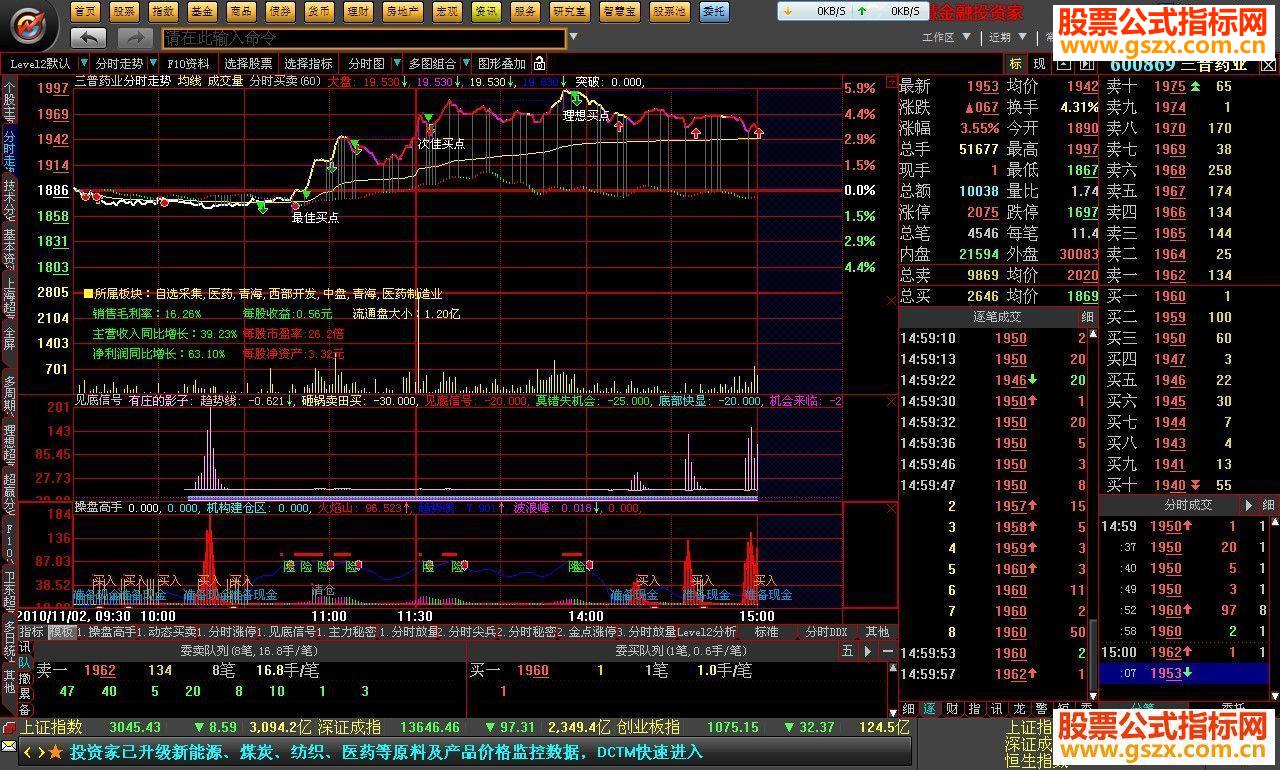Select the 队 side tab at bottom left
Viewport: 1280px width, 770px height.
click(25, 662)
